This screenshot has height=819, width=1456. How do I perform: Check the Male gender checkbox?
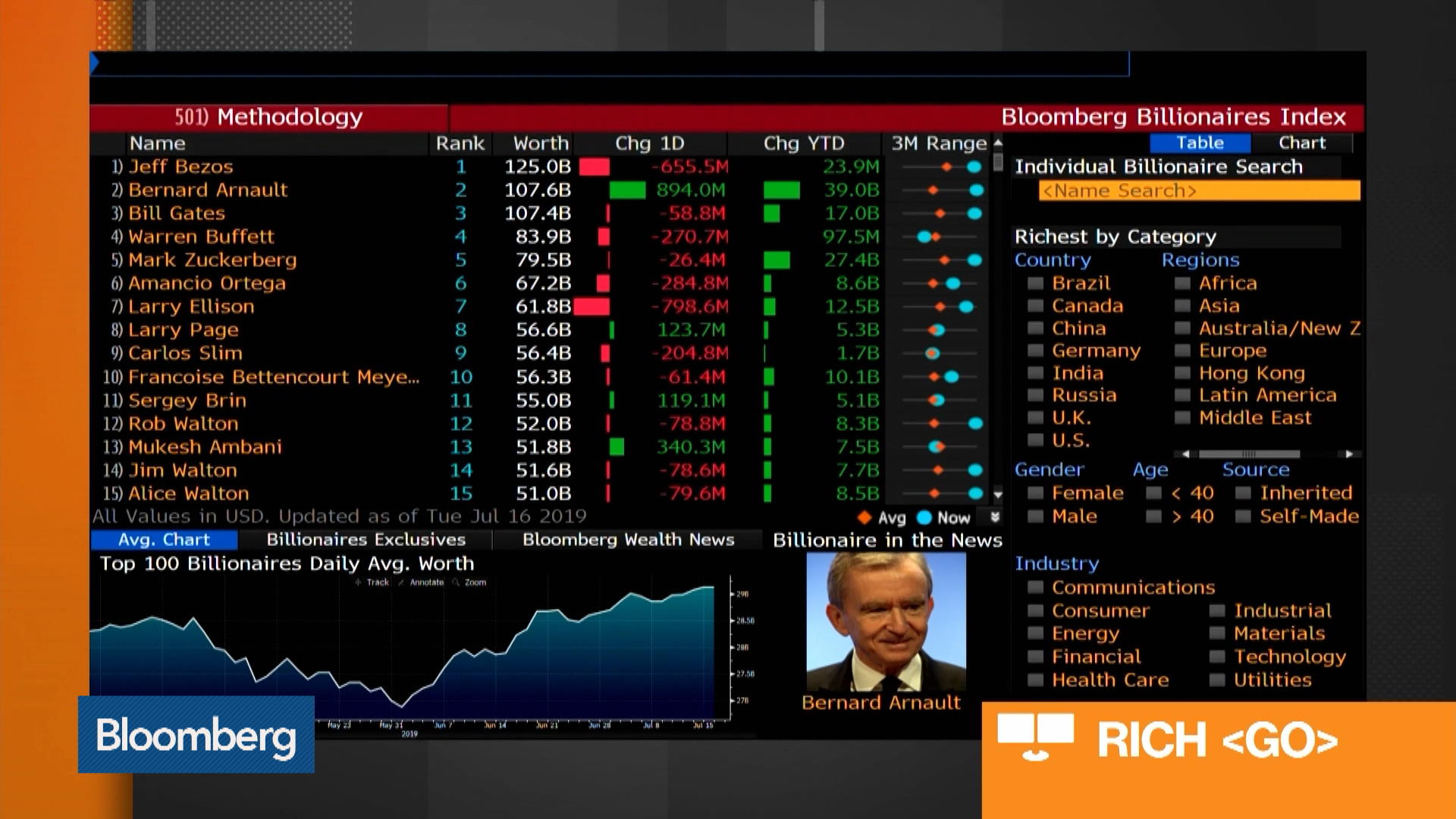pyautogui.click(x=1035, y=517)
